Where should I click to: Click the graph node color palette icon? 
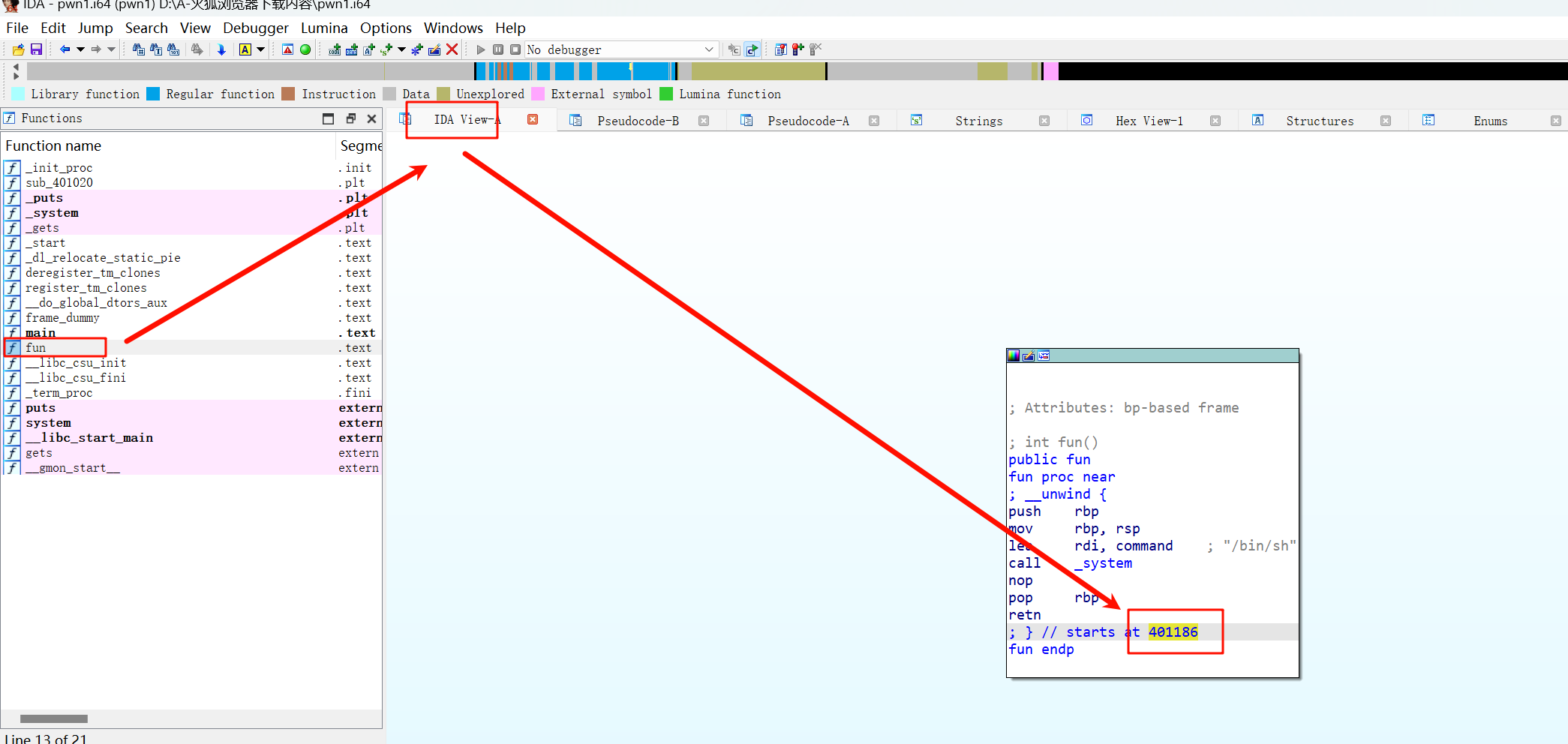[1014, 355]
